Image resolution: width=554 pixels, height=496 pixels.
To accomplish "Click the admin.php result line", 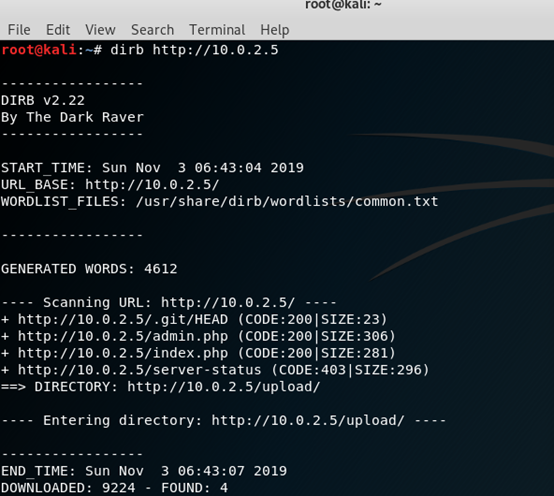I will (x=198, y=336).
